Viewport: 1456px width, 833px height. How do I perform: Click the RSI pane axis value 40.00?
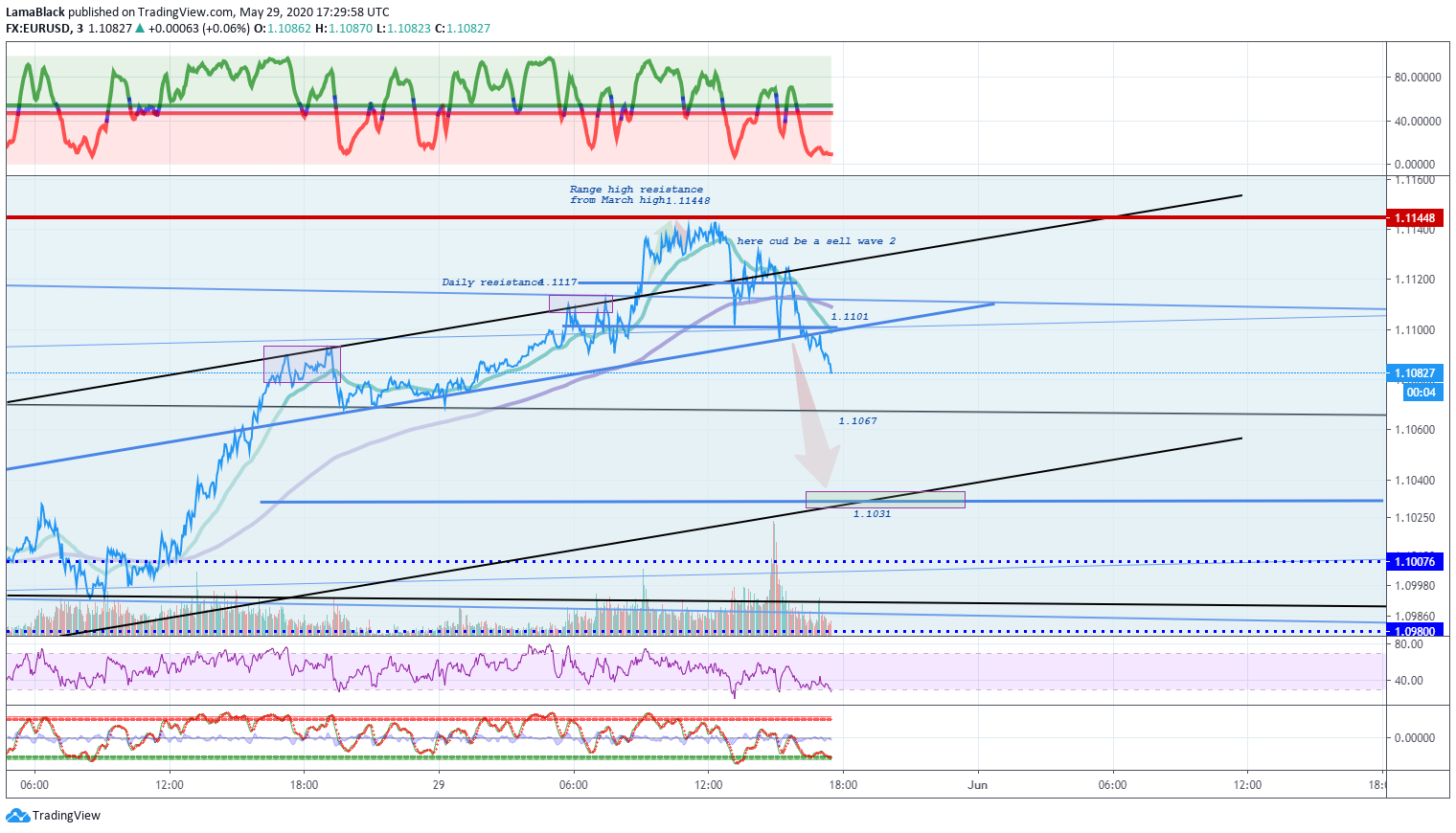tap(1409, 681)
